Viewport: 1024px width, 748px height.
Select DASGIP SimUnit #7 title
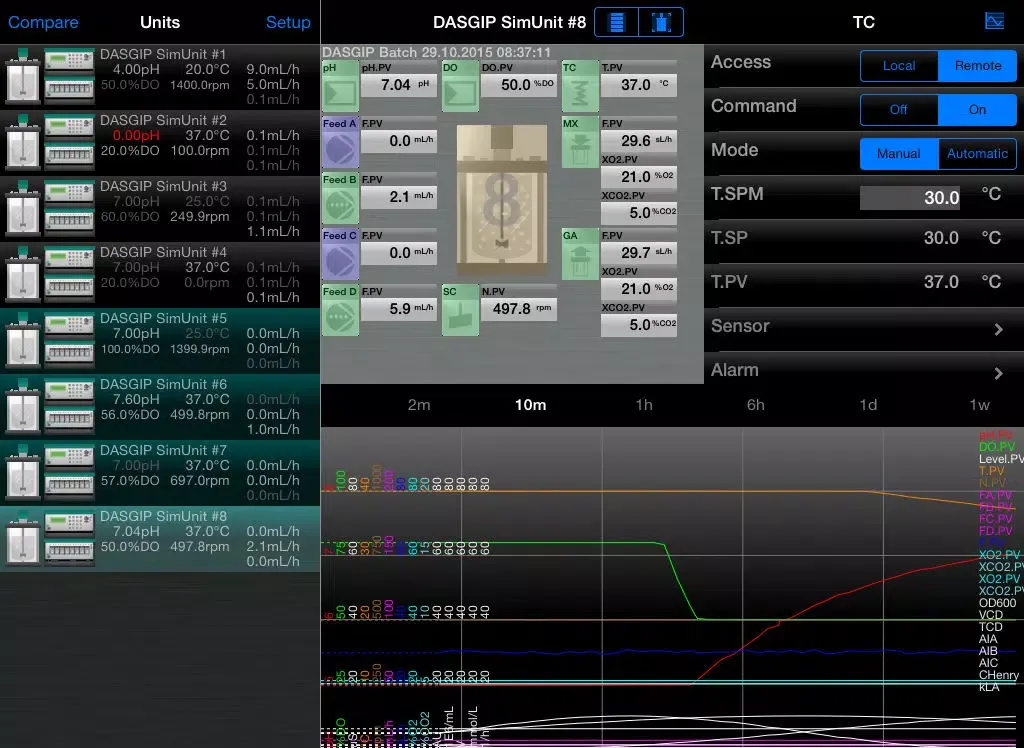[x=163, y=450]
